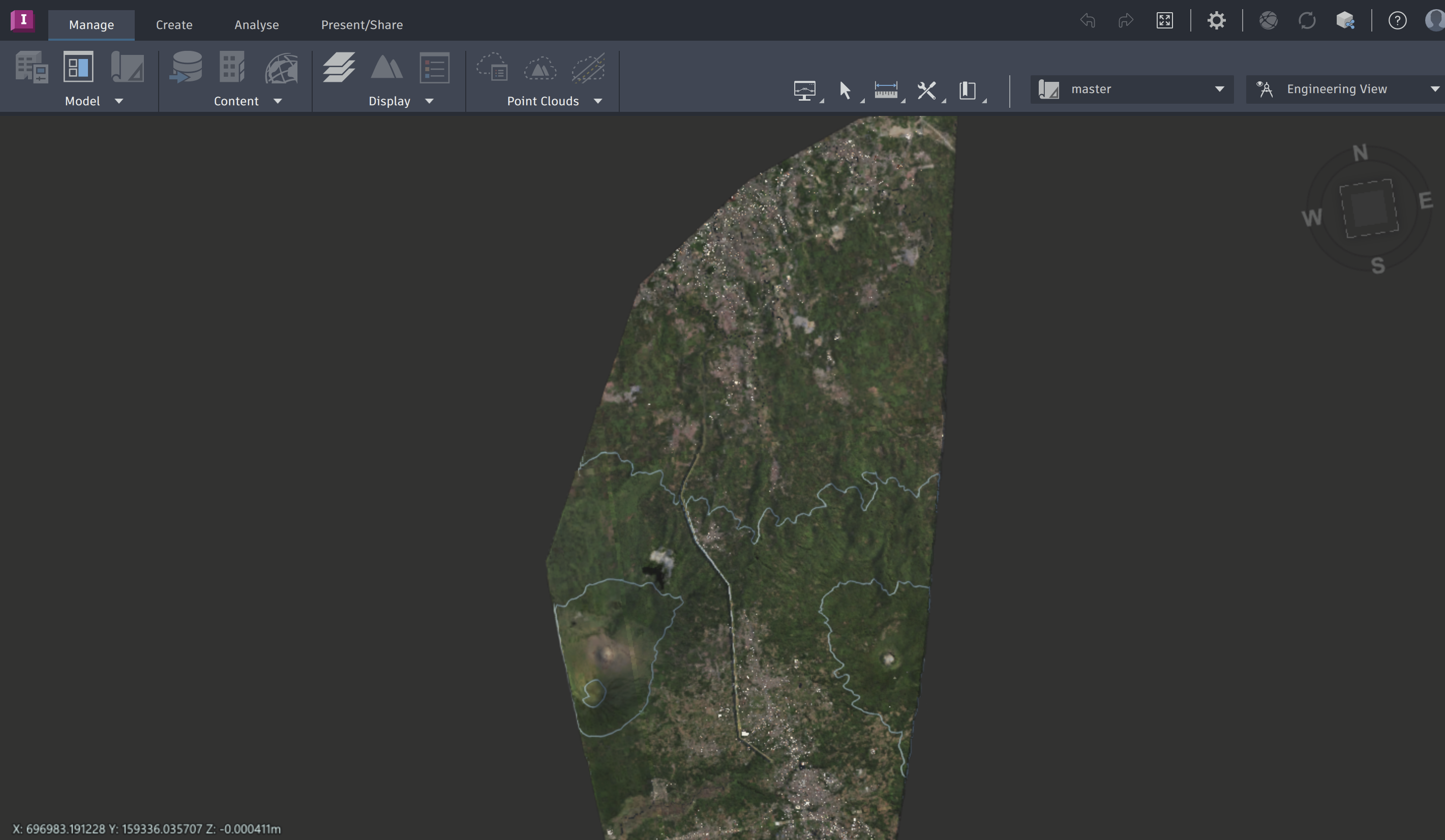Expand the Point Clouds panel arrow

598,102
